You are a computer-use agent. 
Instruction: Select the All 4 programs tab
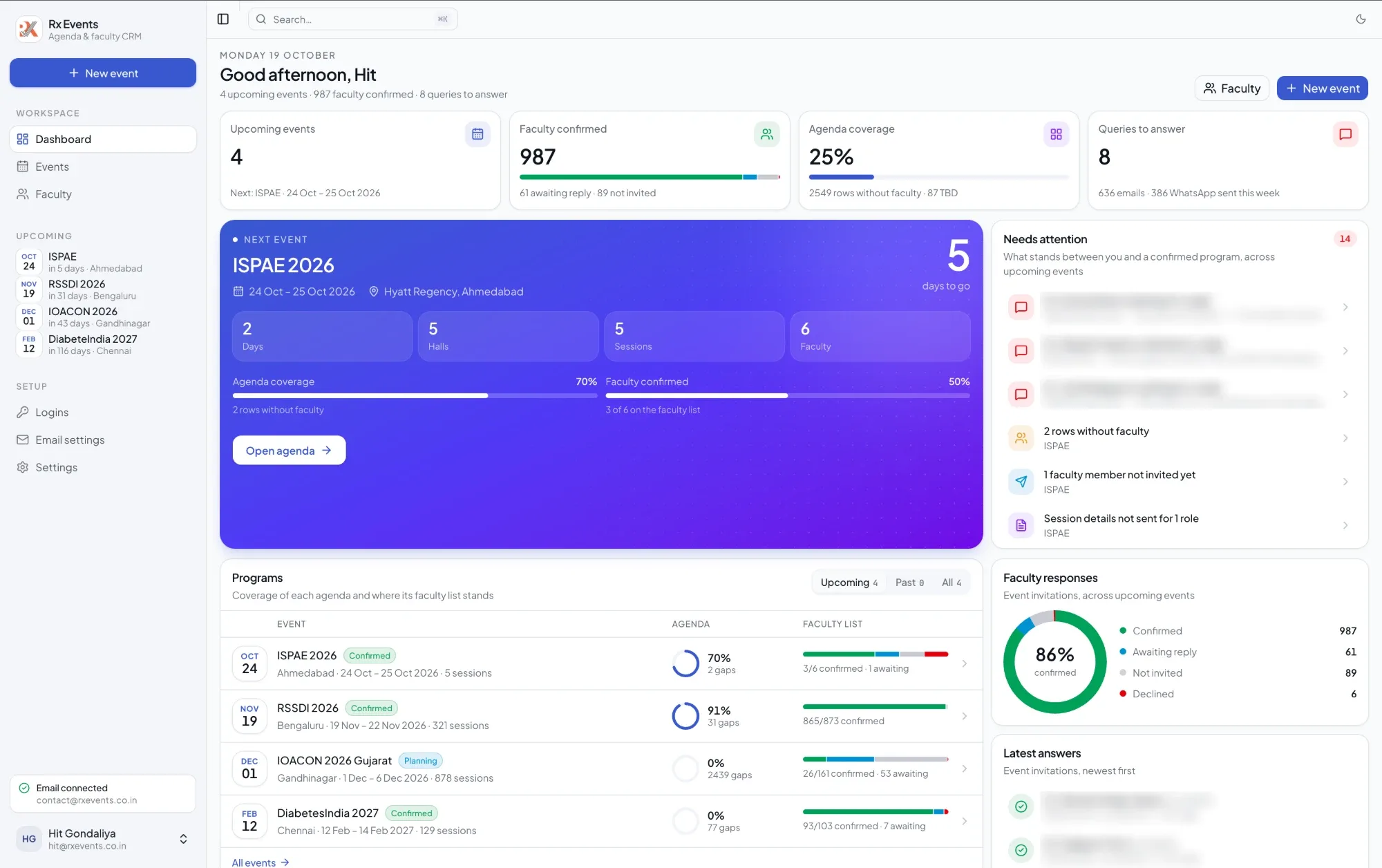click(951, 583)
